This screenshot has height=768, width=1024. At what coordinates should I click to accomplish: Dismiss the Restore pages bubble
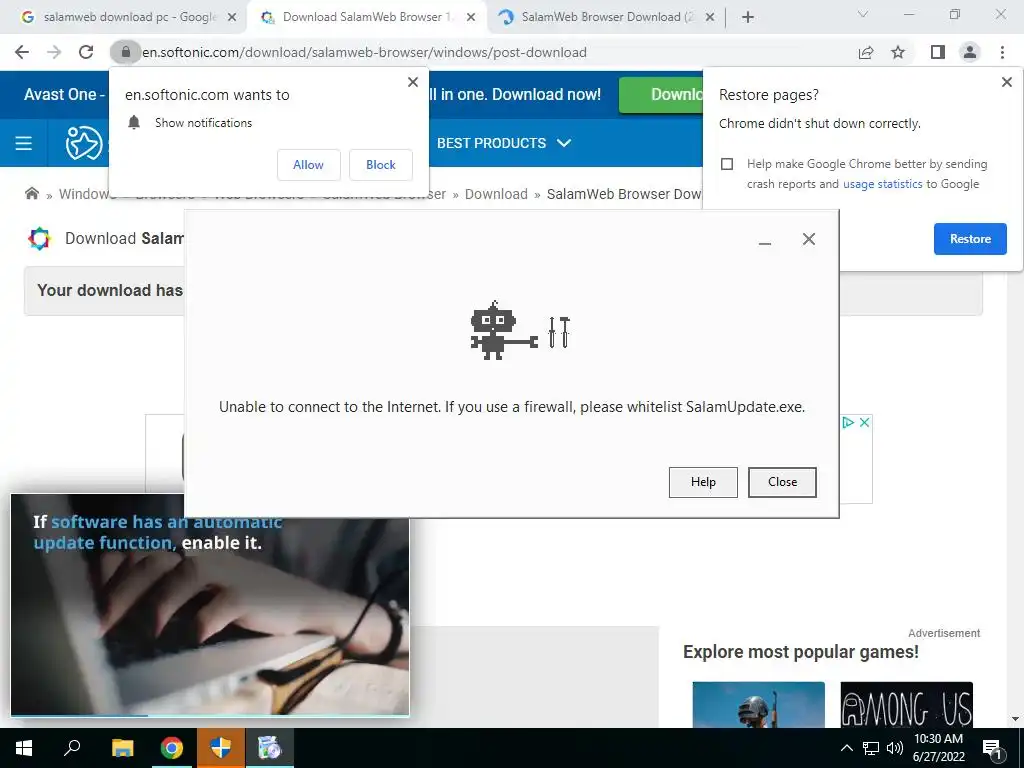click(1006, 82)
